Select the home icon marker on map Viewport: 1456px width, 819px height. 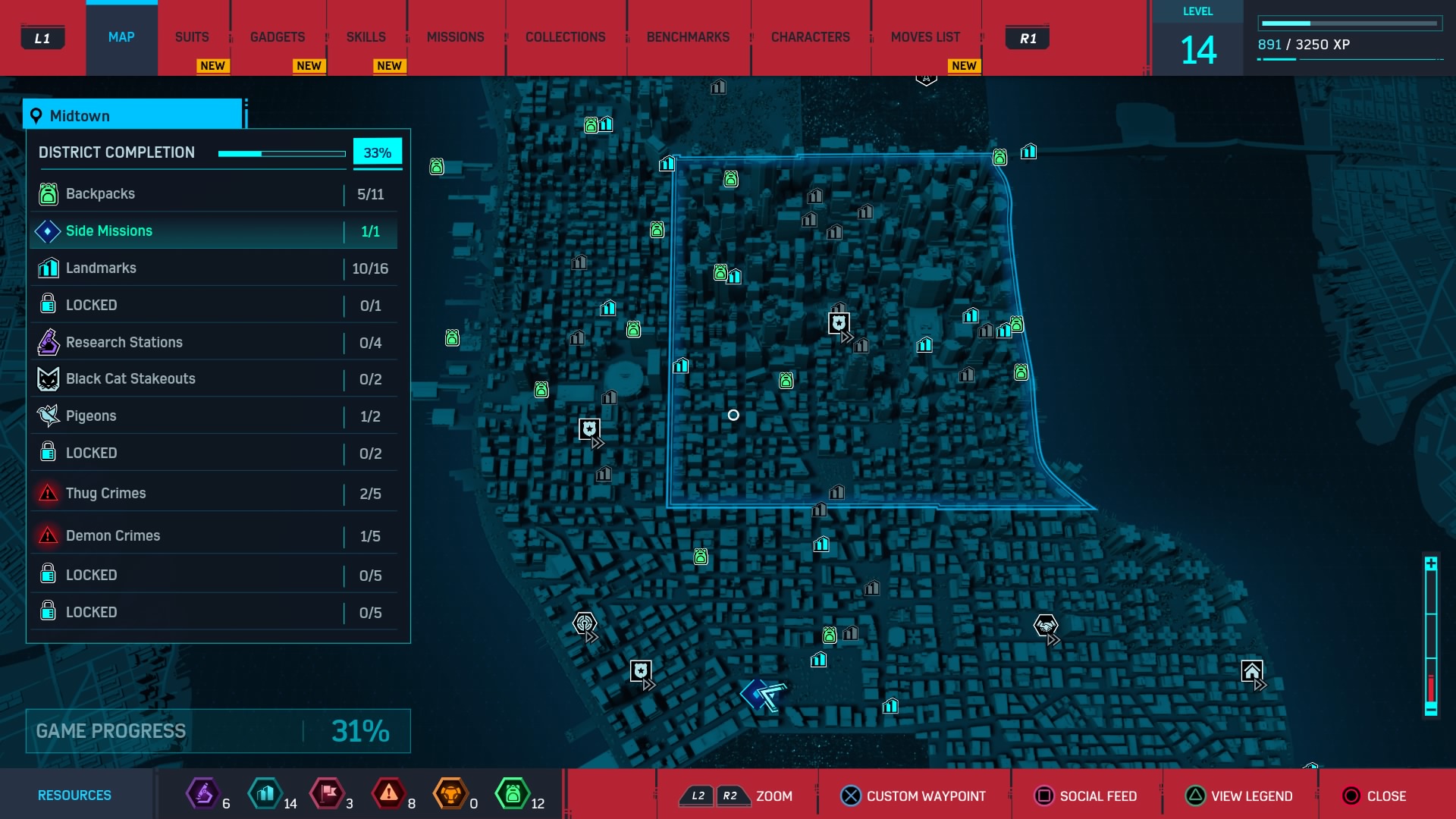pyautogui.click(x=1251, y=671)
